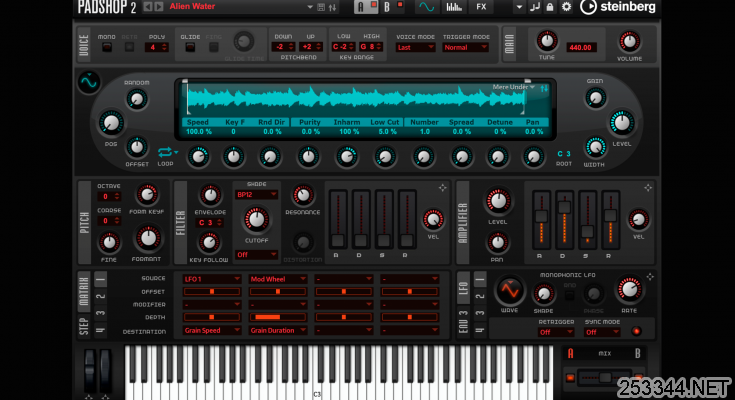Click the Filter Cutoff knob
This screenshot has width=735, height=400.
coord(256,219)
